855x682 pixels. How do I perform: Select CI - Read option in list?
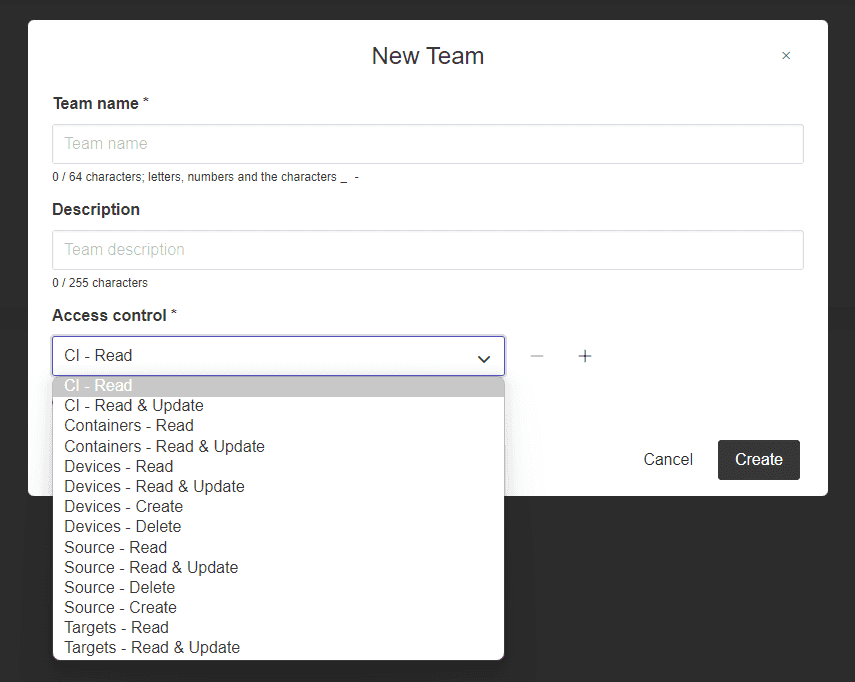(98, 386)
